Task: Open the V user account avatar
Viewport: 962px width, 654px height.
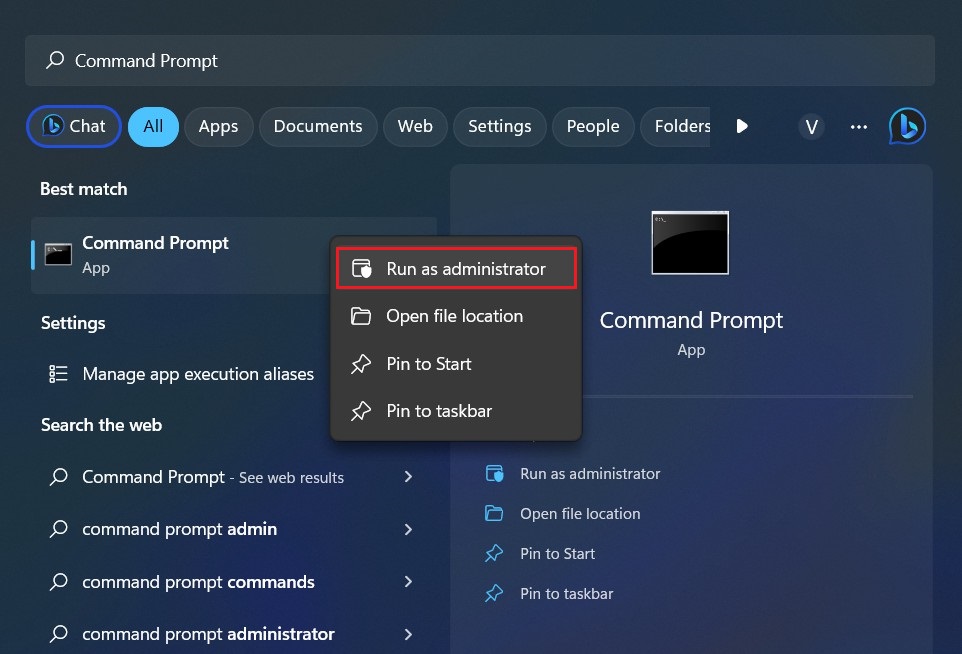Action: pos(811,127)
